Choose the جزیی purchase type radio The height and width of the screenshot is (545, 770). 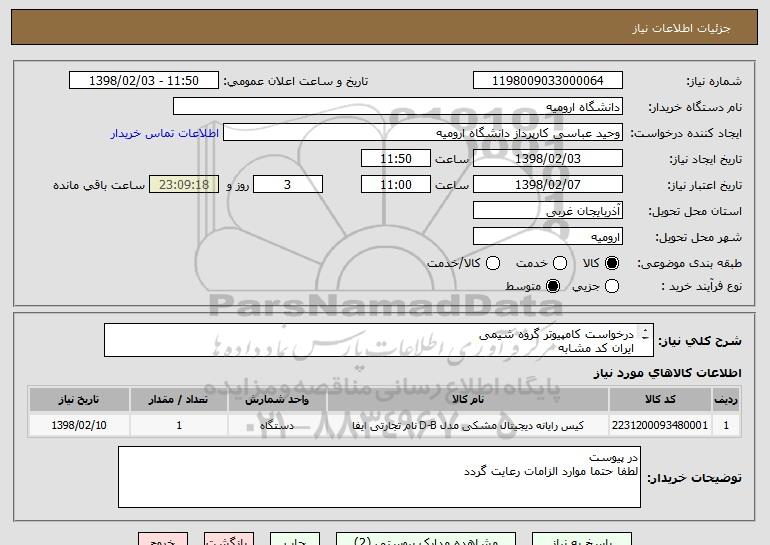pyautogui.click(x=612, y=286)
